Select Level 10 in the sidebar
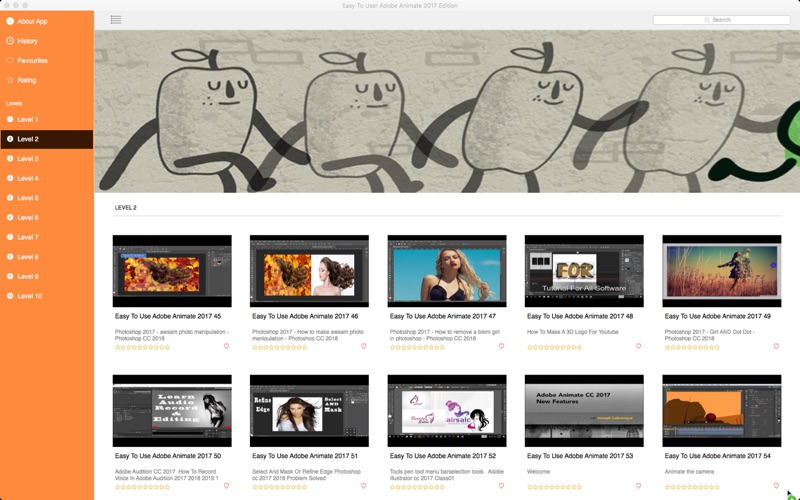Screen dimensions: 800x500 [x=46, y=296]
